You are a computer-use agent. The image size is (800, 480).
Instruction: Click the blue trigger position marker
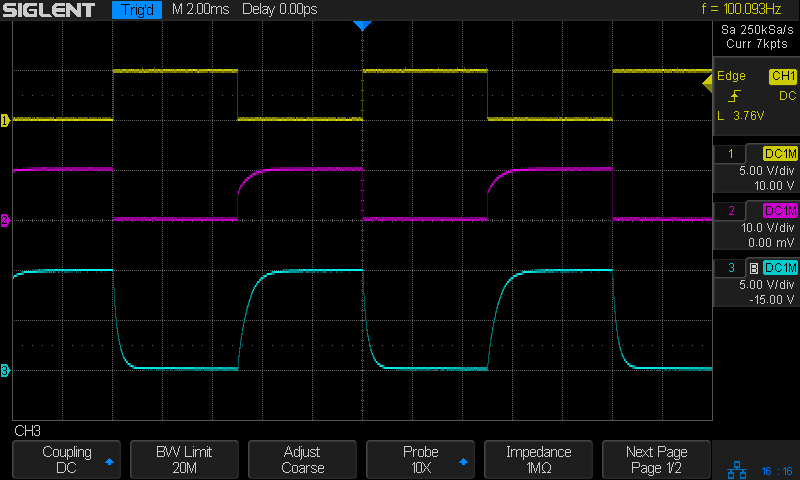tap(362, 25)
